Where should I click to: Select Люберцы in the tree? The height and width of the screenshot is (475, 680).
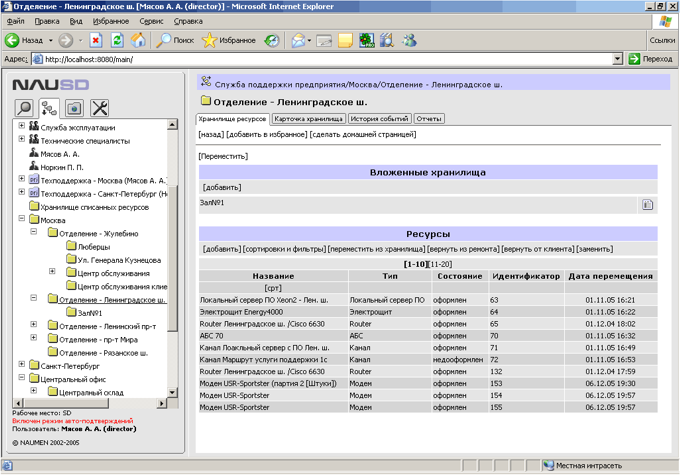(94, 247)
